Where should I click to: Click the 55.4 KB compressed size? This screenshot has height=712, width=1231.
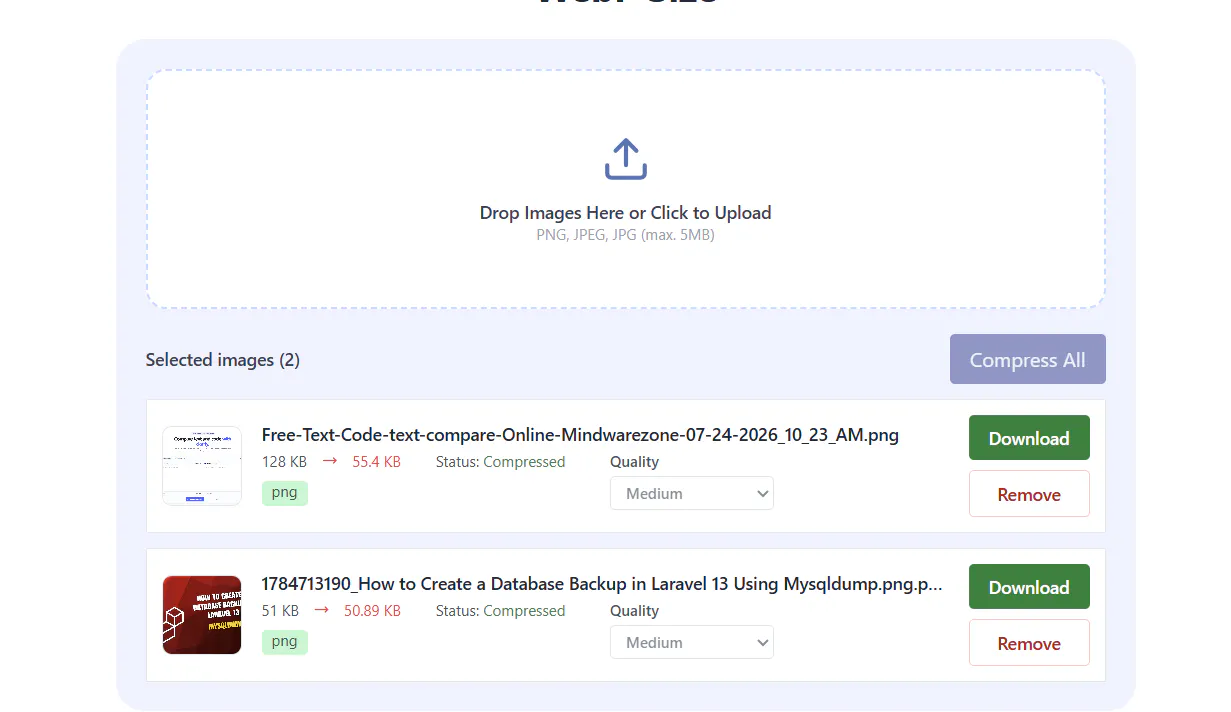point(376,462)
